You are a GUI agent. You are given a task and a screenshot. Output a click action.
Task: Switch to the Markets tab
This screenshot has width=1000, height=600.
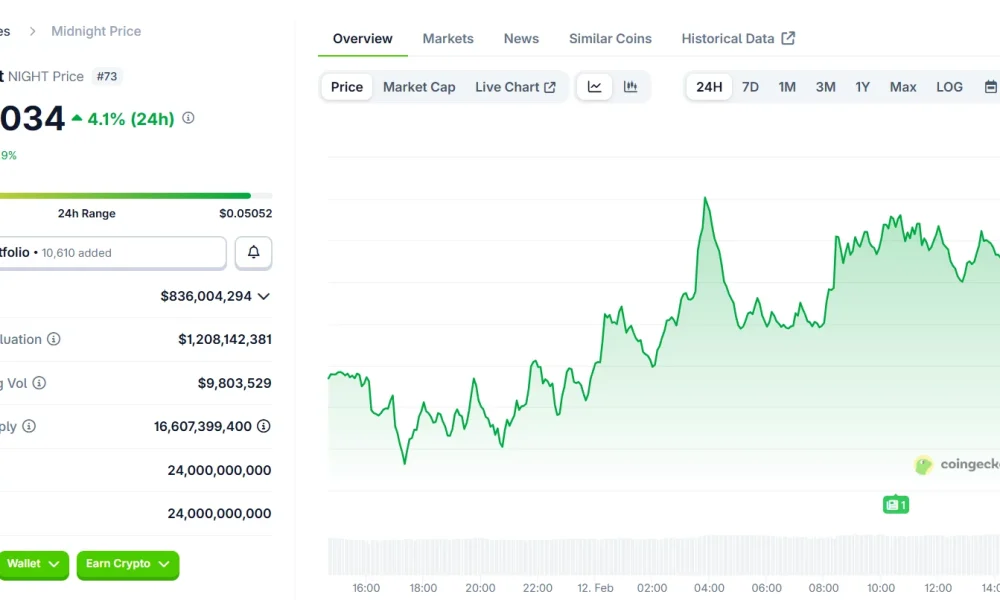coord(448,38)
